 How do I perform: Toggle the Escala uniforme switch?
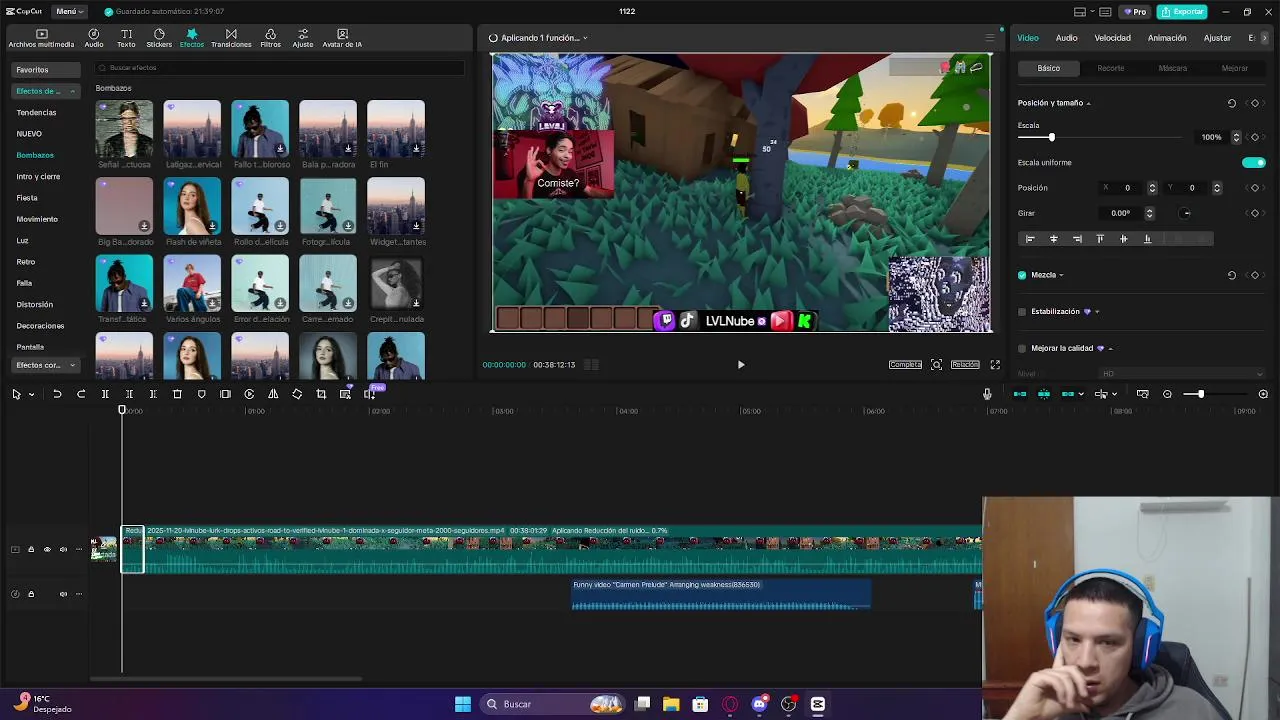1253,162
